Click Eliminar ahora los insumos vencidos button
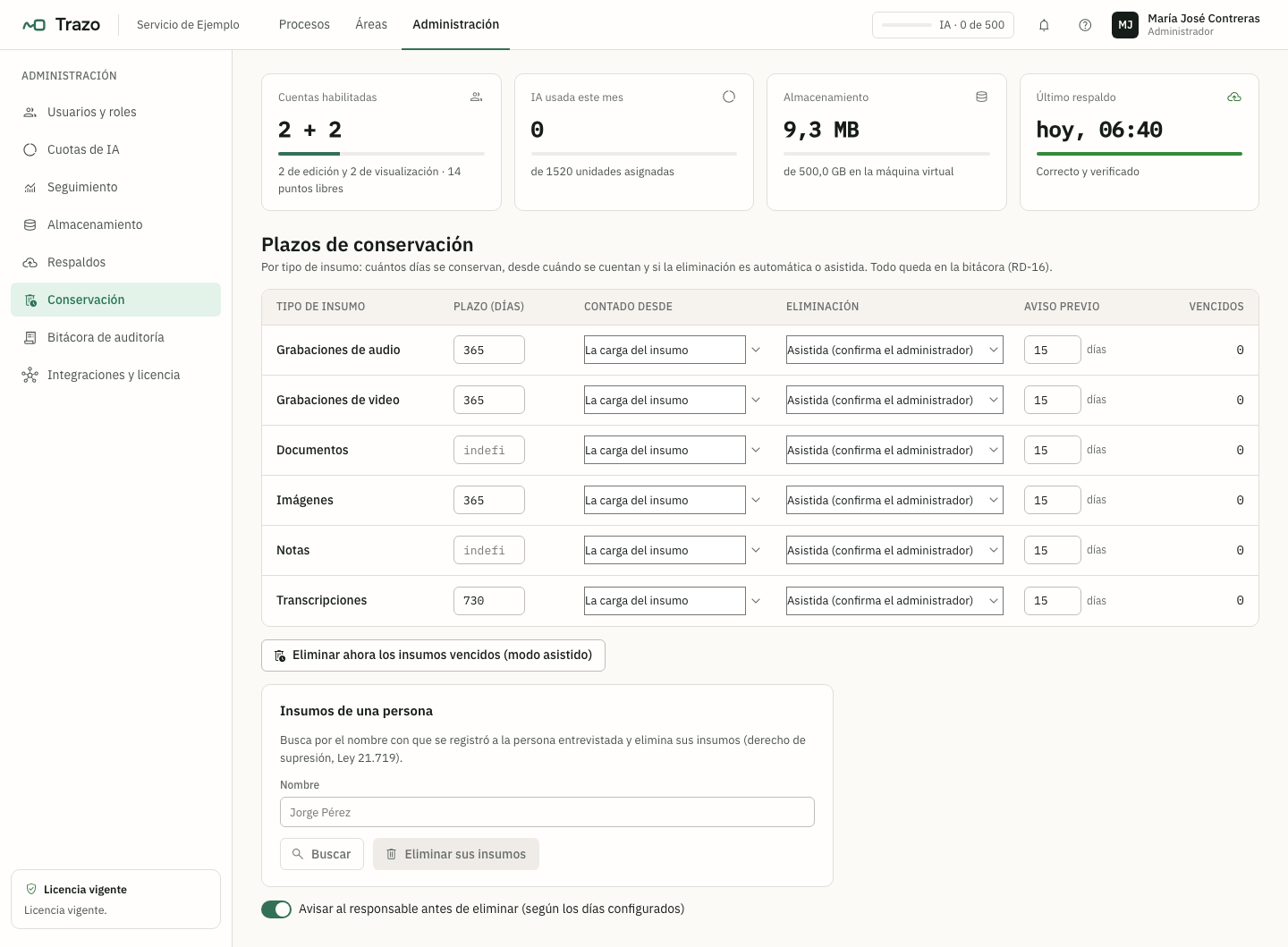This screenshot has width=1288, height=947. tap(433, 655)
